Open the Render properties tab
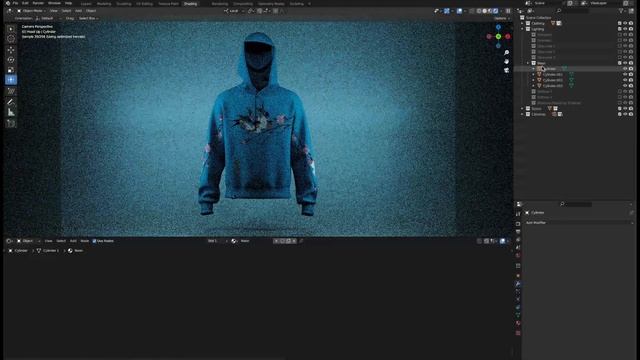640x360 pixels. 518,224
